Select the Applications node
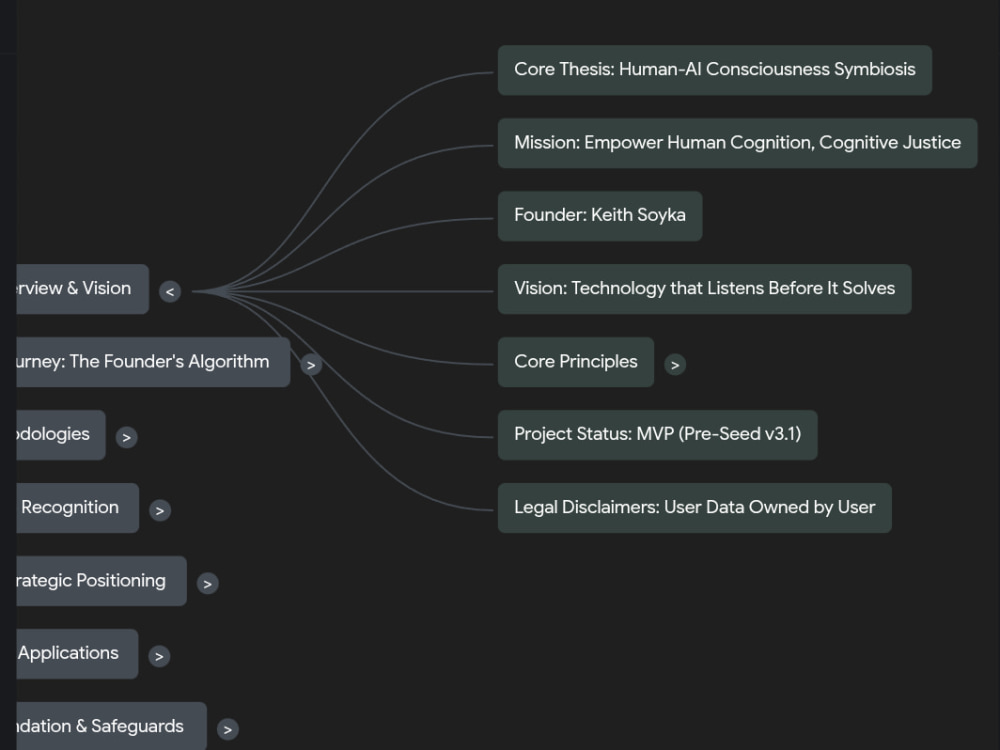Viewport: 1000px width, 750px height. (77, 654)
